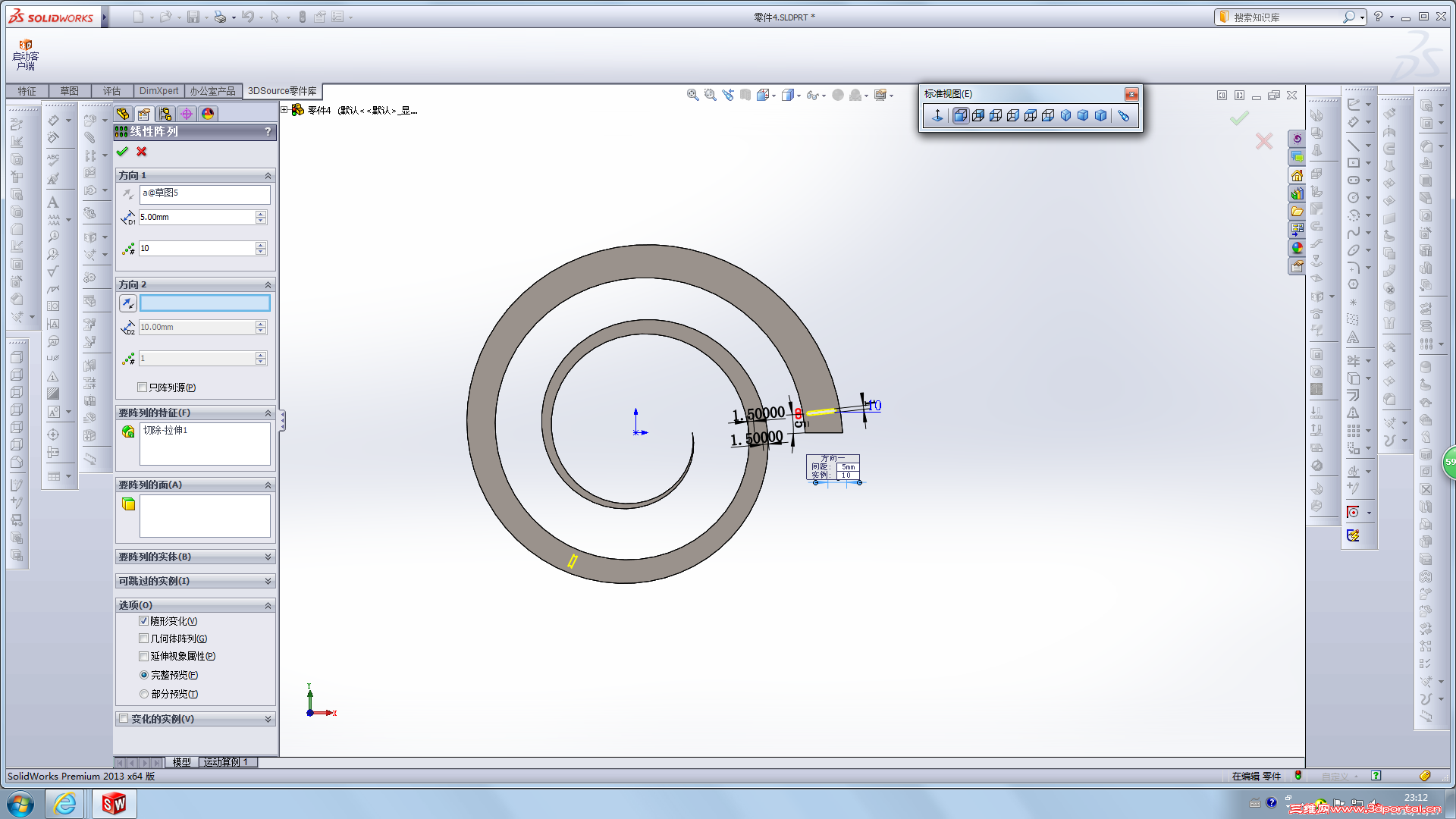Screen dimensions: 1456x819
Task: Select the 部分预览 radio button
Action: pos(144,694)
